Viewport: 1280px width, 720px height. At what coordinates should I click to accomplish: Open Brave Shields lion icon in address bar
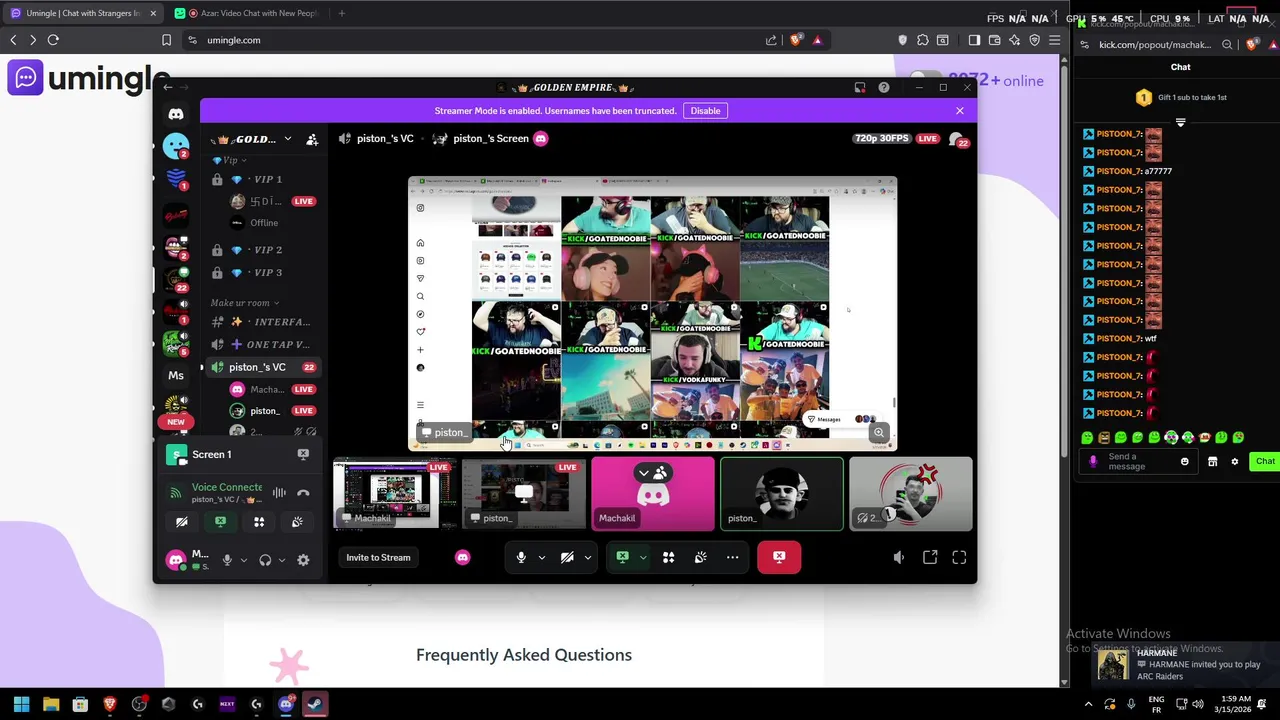(796, 40)
